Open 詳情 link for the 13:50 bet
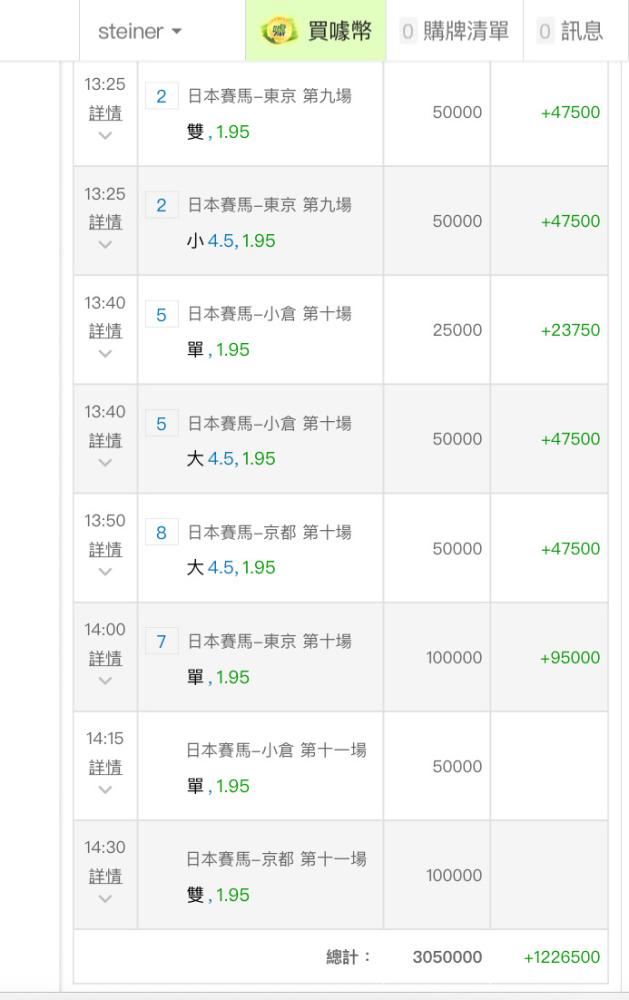Image resolution: width=629 pixels, height=1000 pixels. [x=105, y=549]
